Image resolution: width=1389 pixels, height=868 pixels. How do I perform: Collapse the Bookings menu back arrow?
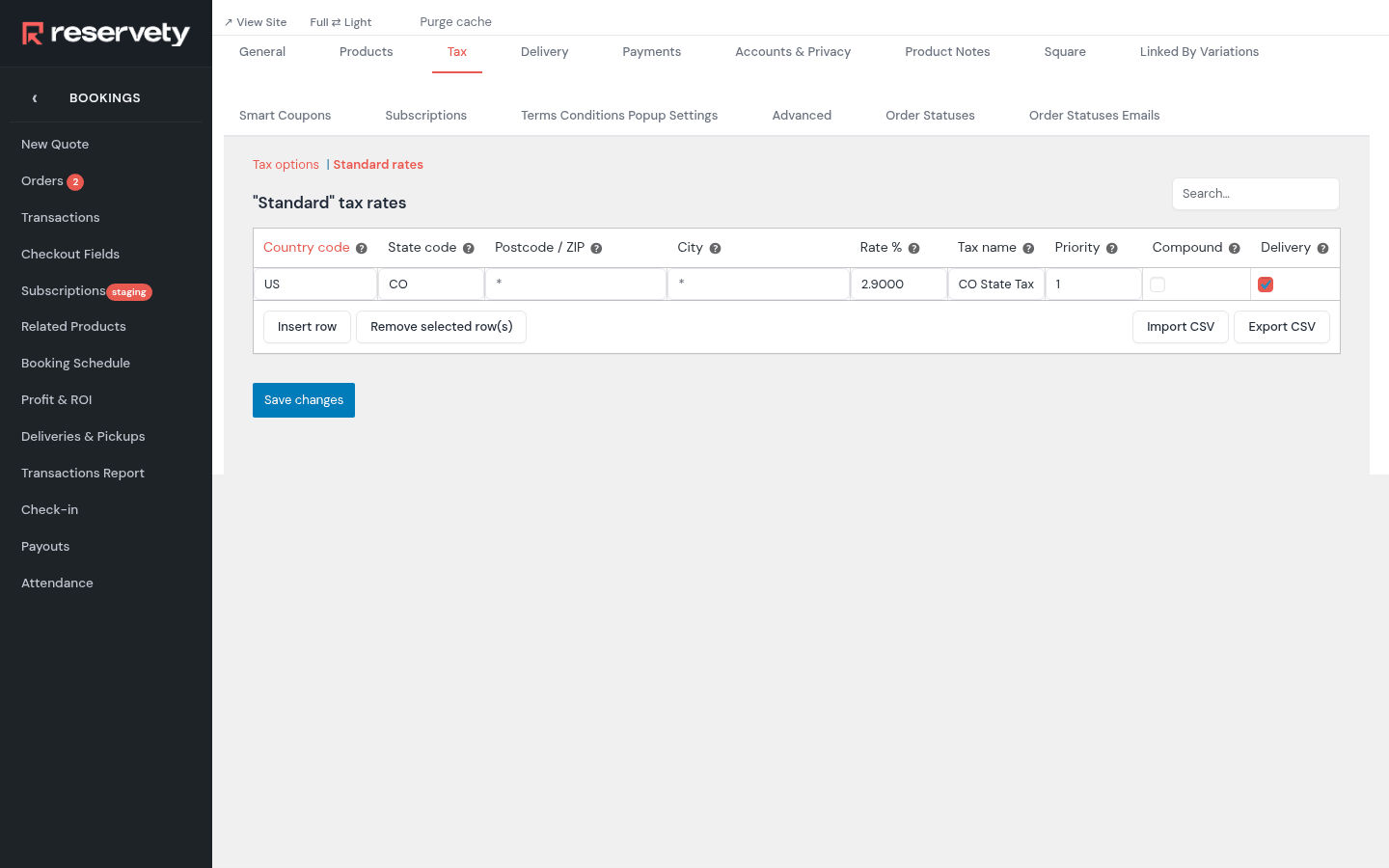pos(35,98)
